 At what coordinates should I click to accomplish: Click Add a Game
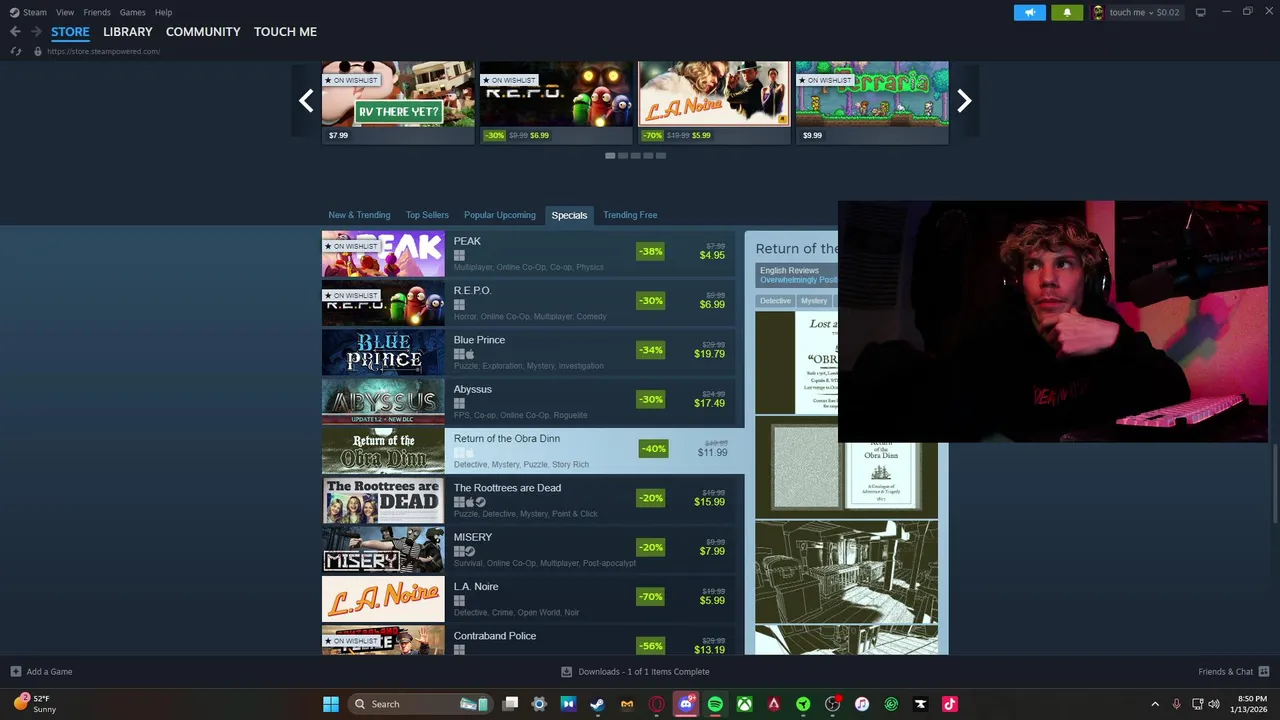click(41, 672)
